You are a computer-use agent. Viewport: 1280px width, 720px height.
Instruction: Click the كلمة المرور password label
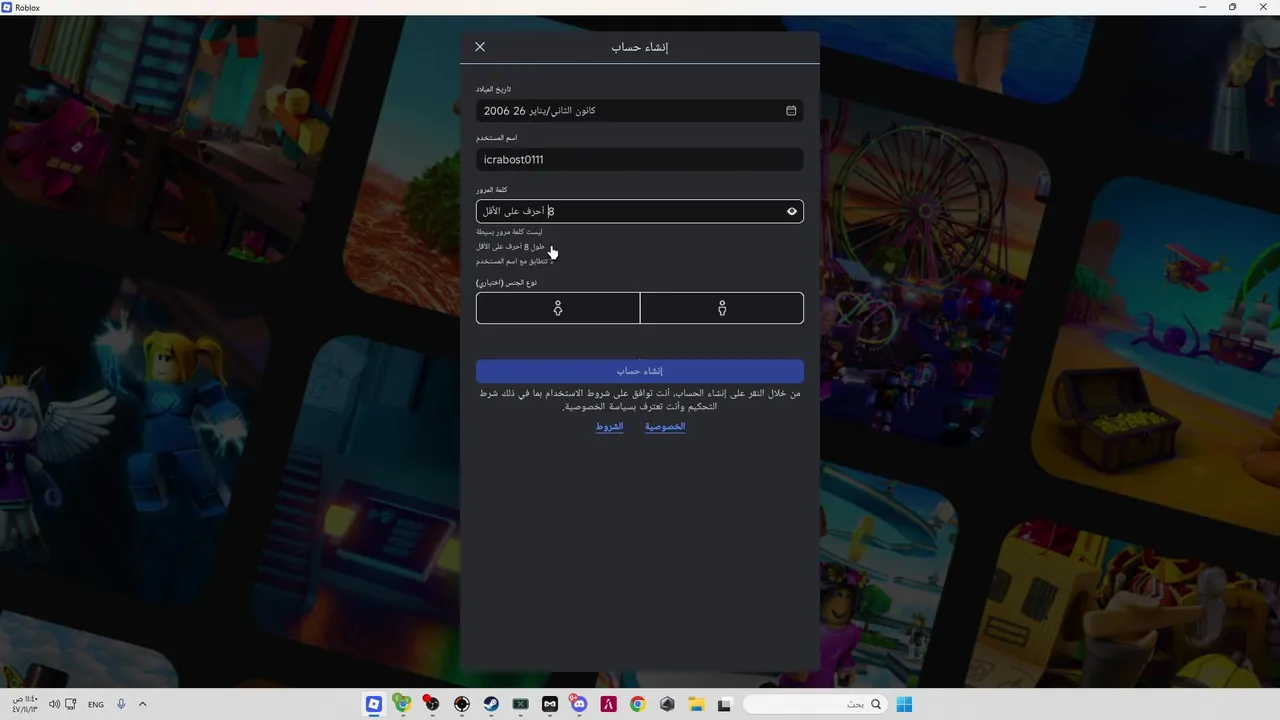coord(492,190)
